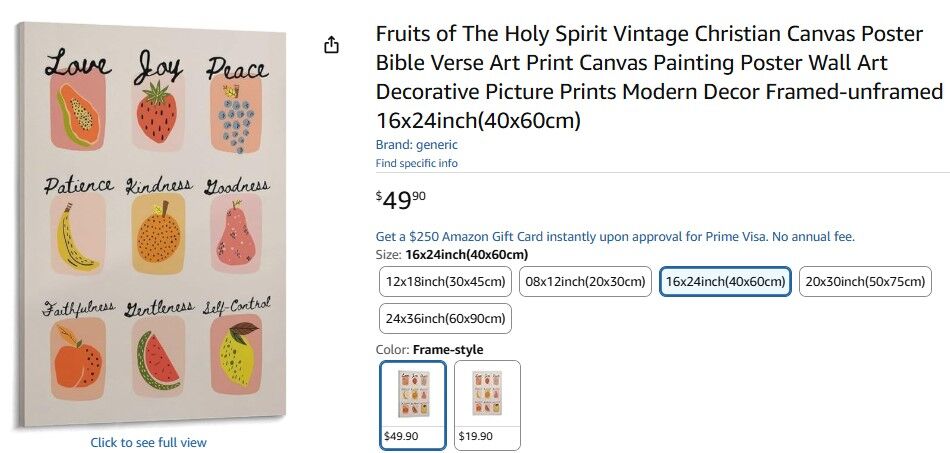
Task: Open the $250 Amazon Gift Card offer link
Action: [x=615, y=237]
